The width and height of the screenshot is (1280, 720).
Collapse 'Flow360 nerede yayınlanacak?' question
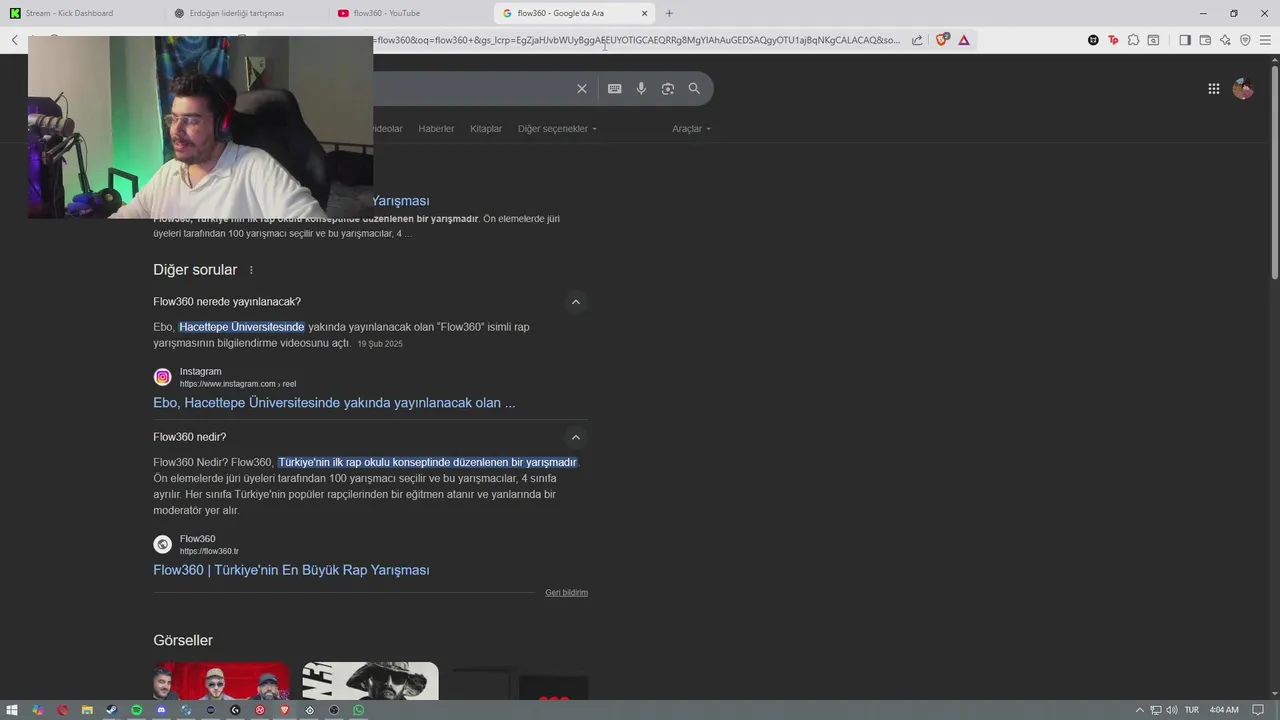[x=575, y=302]
